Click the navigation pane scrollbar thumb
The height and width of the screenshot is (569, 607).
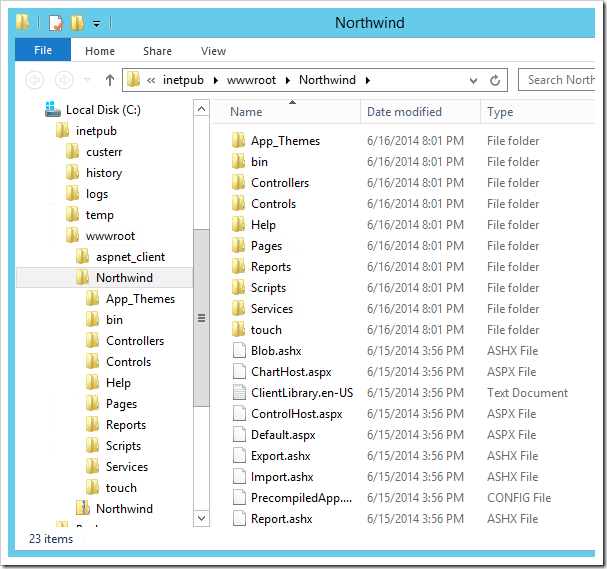201,318
